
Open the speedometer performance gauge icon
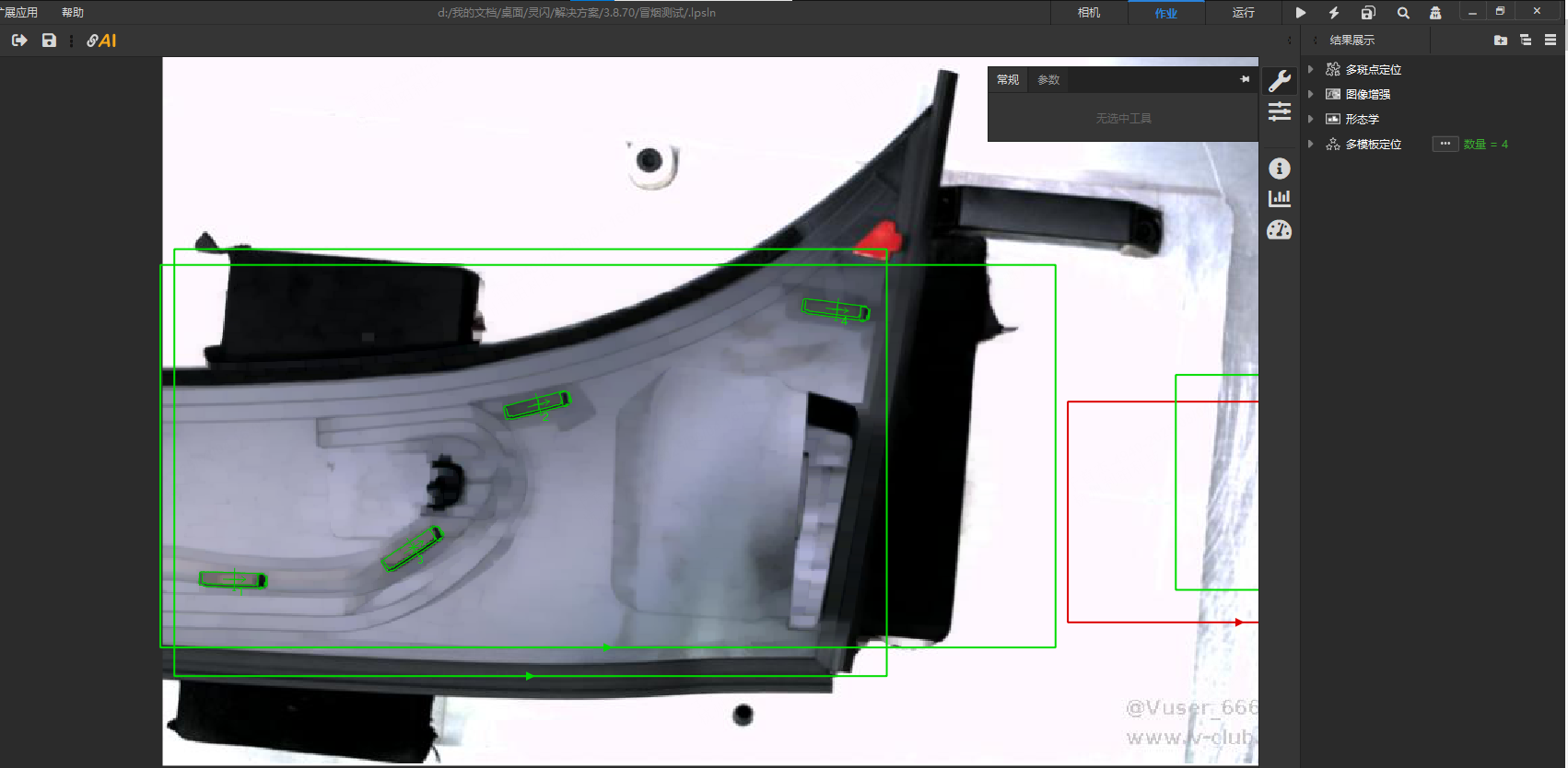click(1280, 230)
